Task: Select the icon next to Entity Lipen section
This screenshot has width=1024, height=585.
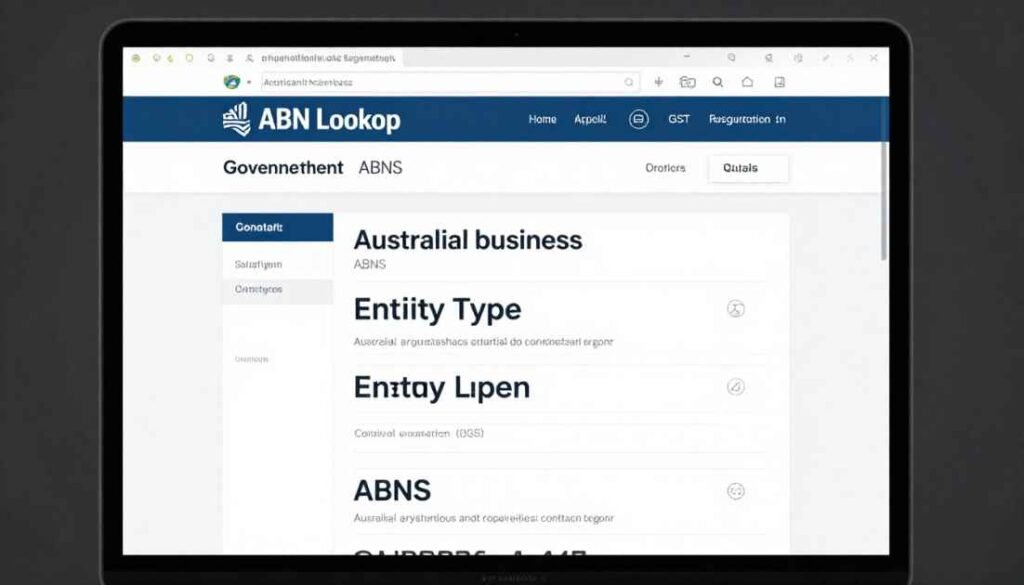Action: click(x=737, y=388)
